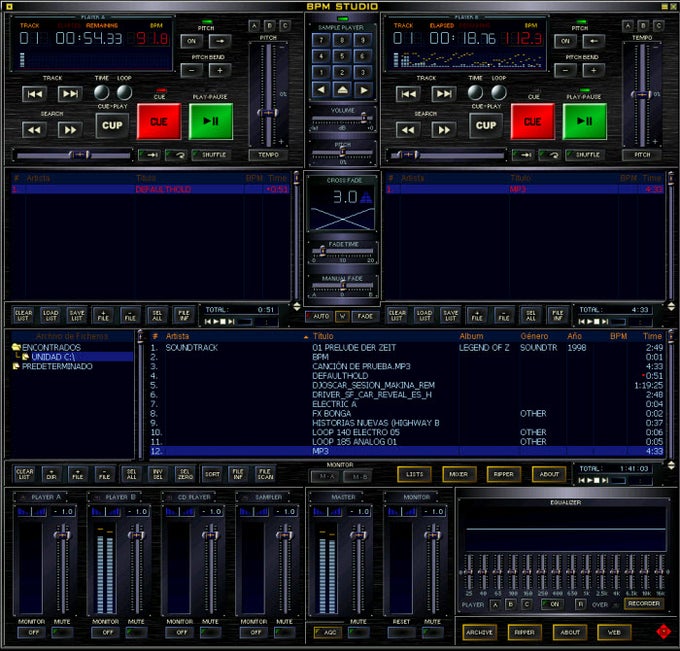Pitch bend plus on Player A

[220, 70]
